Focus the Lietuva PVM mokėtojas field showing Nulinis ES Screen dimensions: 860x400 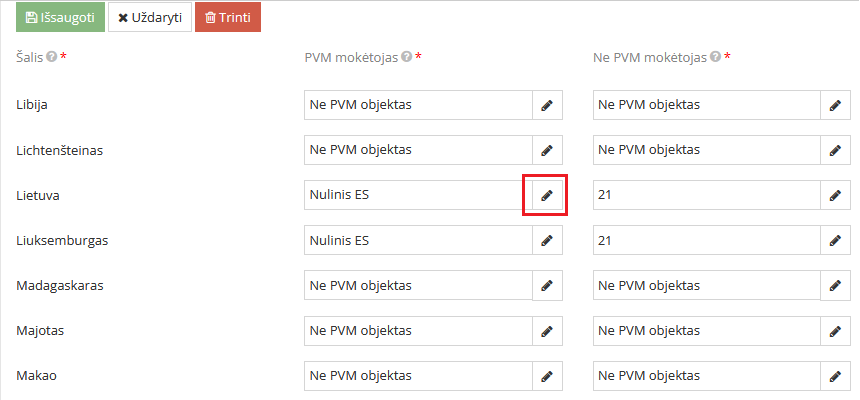point(418,195)
